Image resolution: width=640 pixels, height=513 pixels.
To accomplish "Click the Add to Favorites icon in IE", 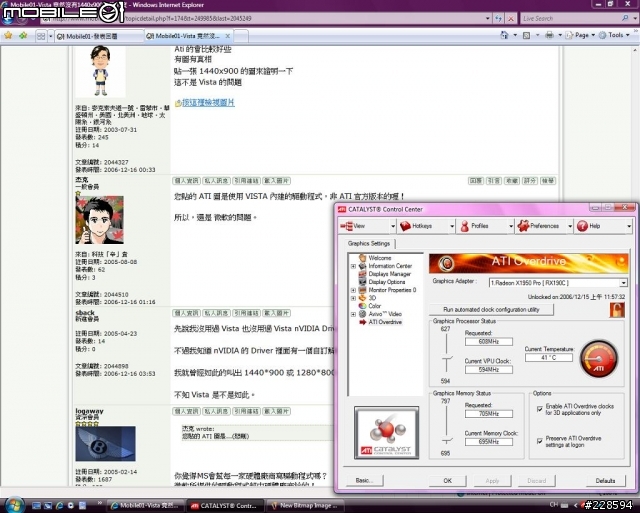I will click(23, 36).
